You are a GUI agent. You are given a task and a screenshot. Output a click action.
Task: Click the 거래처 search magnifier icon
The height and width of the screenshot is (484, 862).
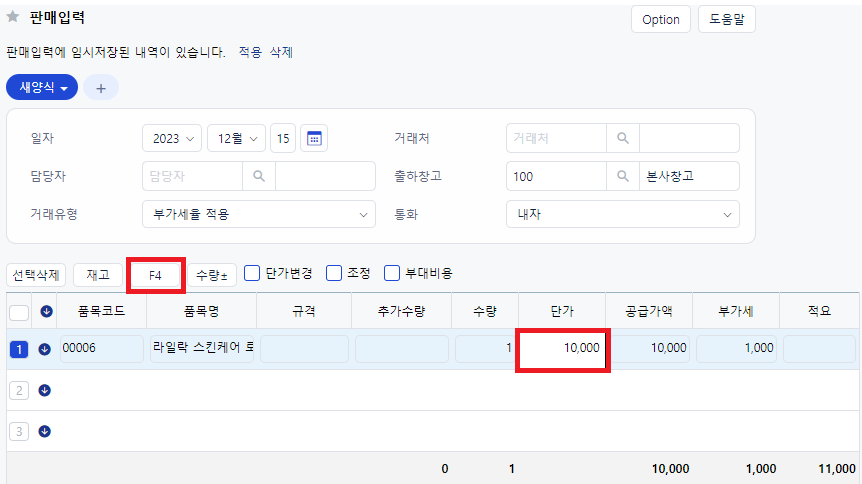click(x=622, y=138)
